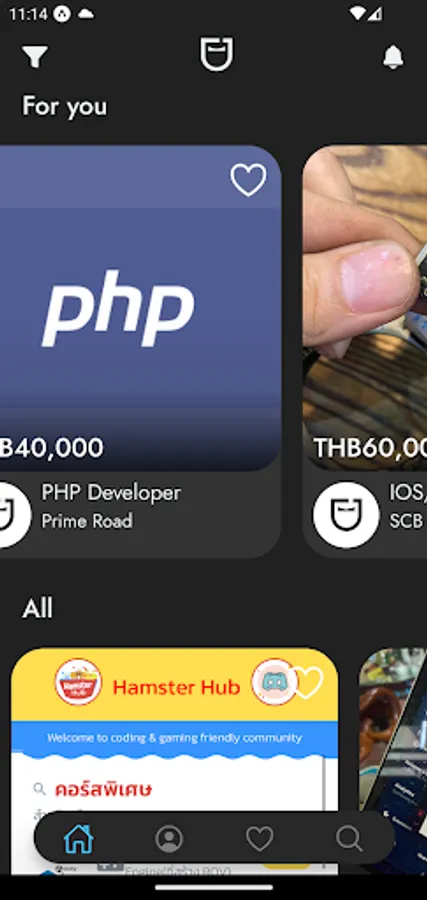Tap the notification bell icon
The height and width of the screenshot is (900, 427).
[x=393, y=57]
